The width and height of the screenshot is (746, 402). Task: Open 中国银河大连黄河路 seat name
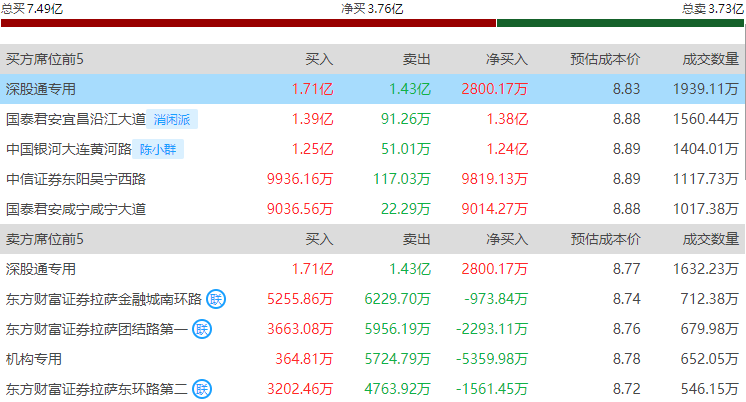69,149
